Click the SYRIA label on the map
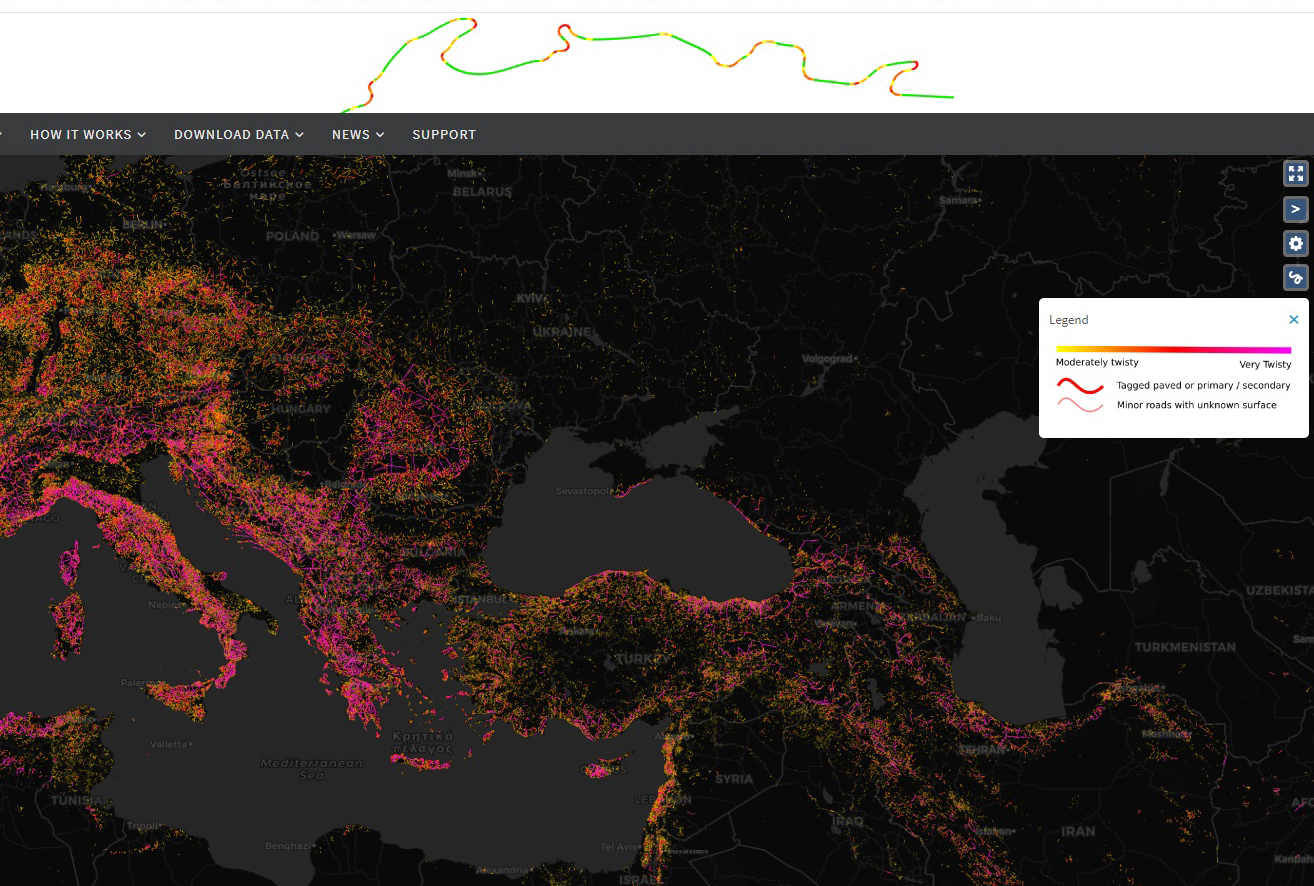Screen dimensions: 1314x886 pyautogui.click(x=734, y=779)
